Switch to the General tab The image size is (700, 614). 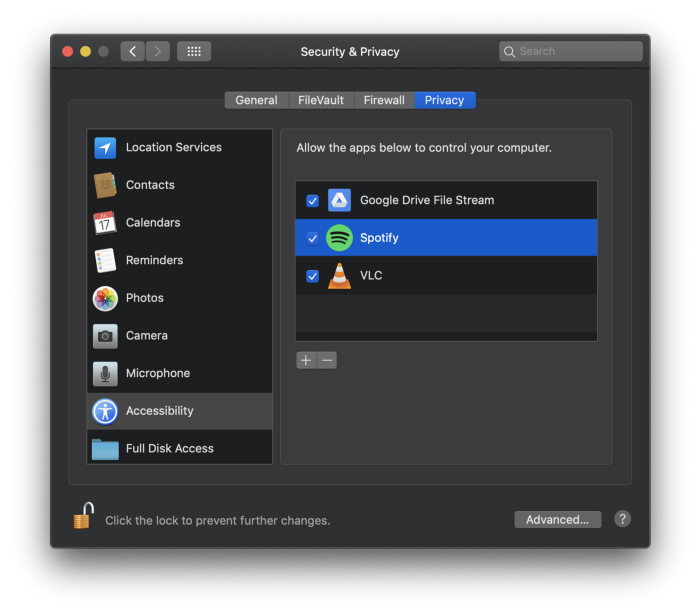(256, 100)
